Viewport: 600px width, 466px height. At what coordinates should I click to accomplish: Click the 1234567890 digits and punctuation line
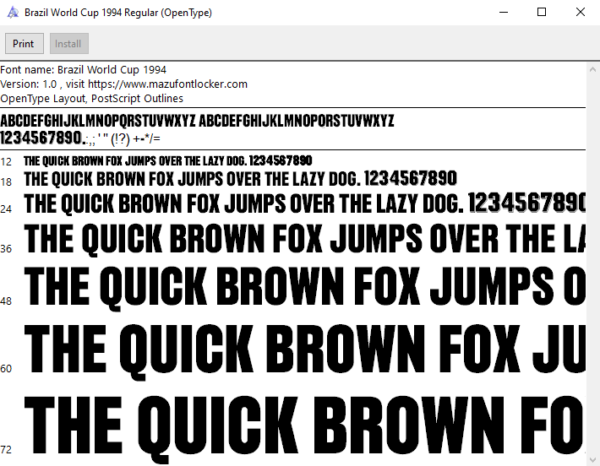tap(80, 138)
